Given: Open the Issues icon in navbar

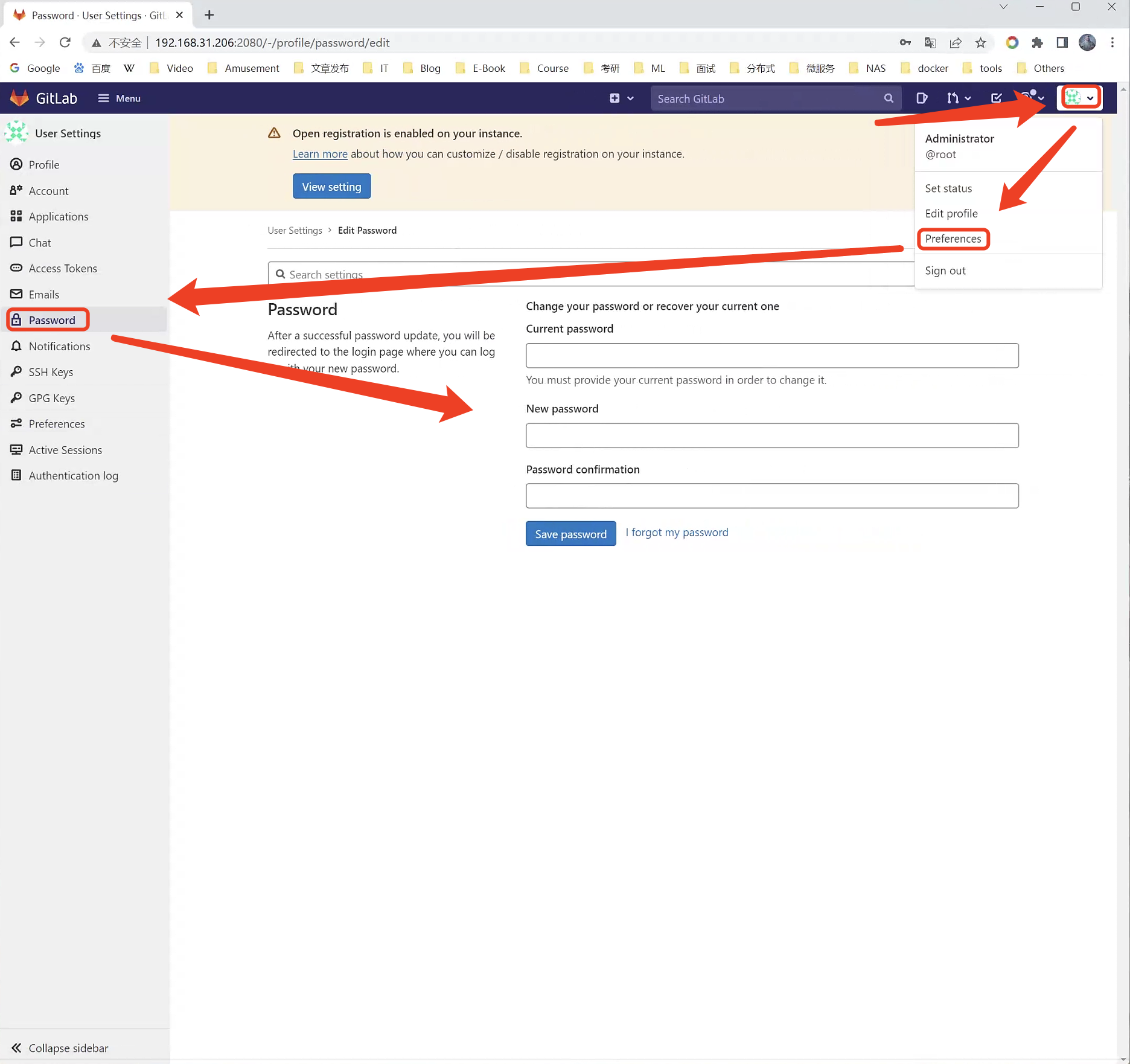Looking at the screenshot, I should [x=922, y=98].
